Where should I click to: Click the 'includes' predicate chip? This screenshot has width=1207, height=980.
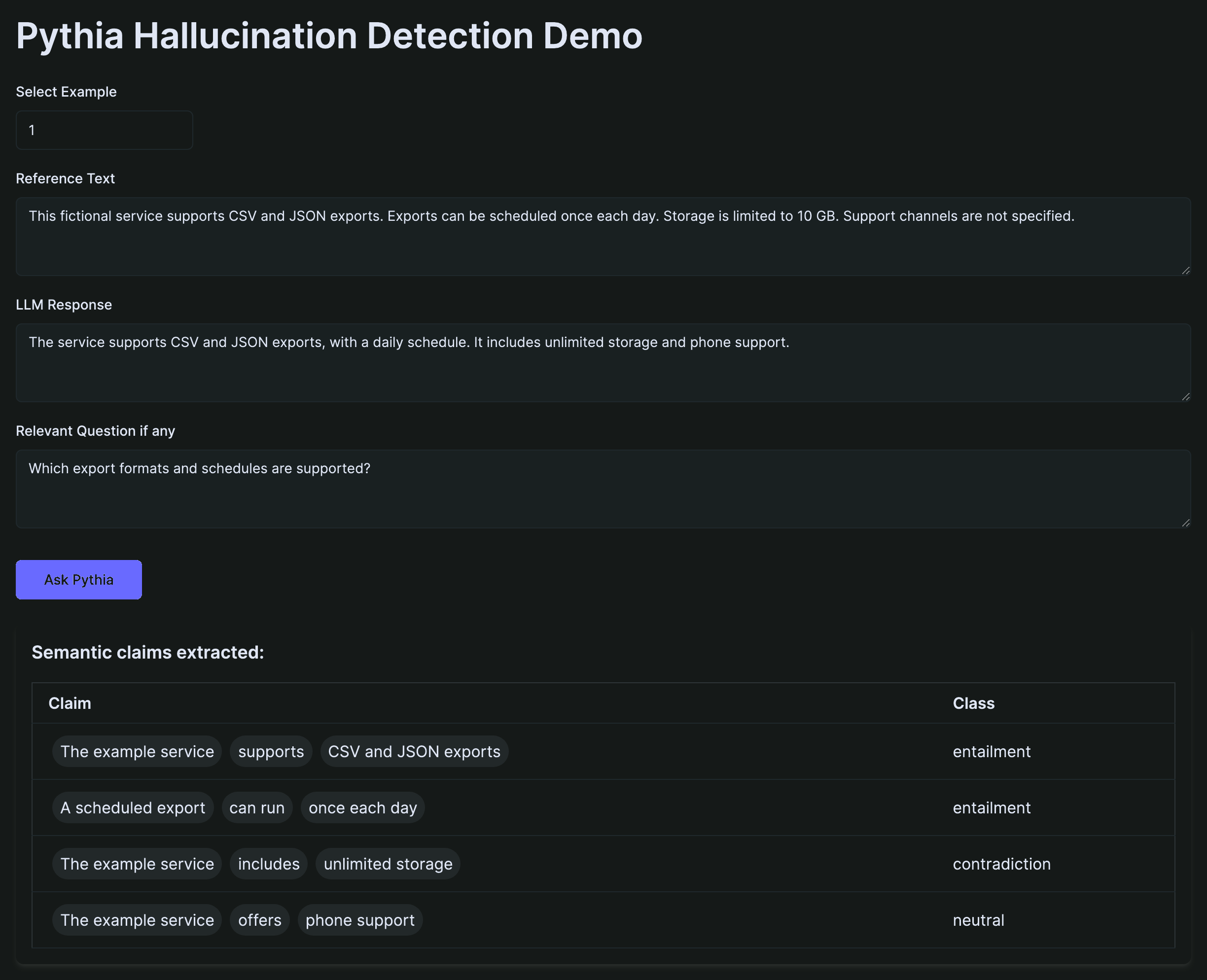269,863
